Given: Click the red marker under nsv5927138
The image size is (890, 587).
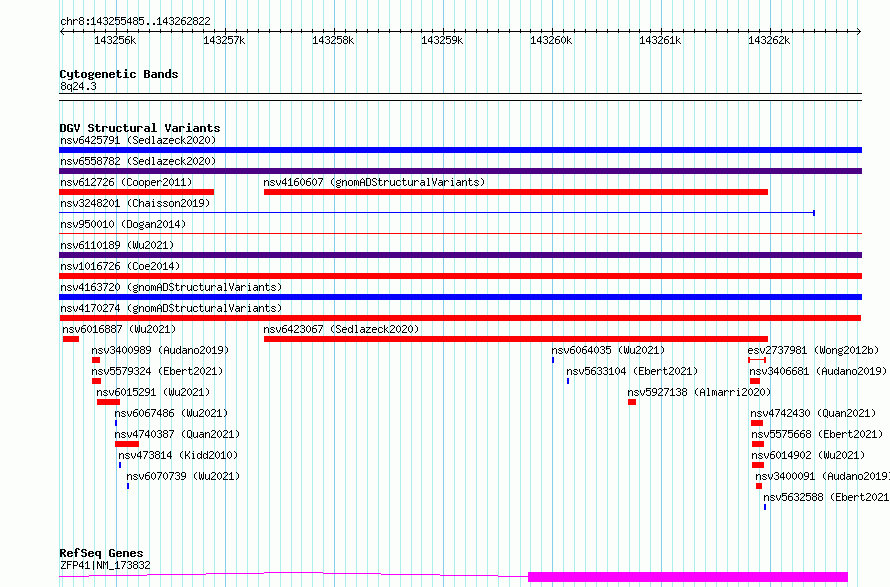Looking at the screenshot, I should click(632, 402).
